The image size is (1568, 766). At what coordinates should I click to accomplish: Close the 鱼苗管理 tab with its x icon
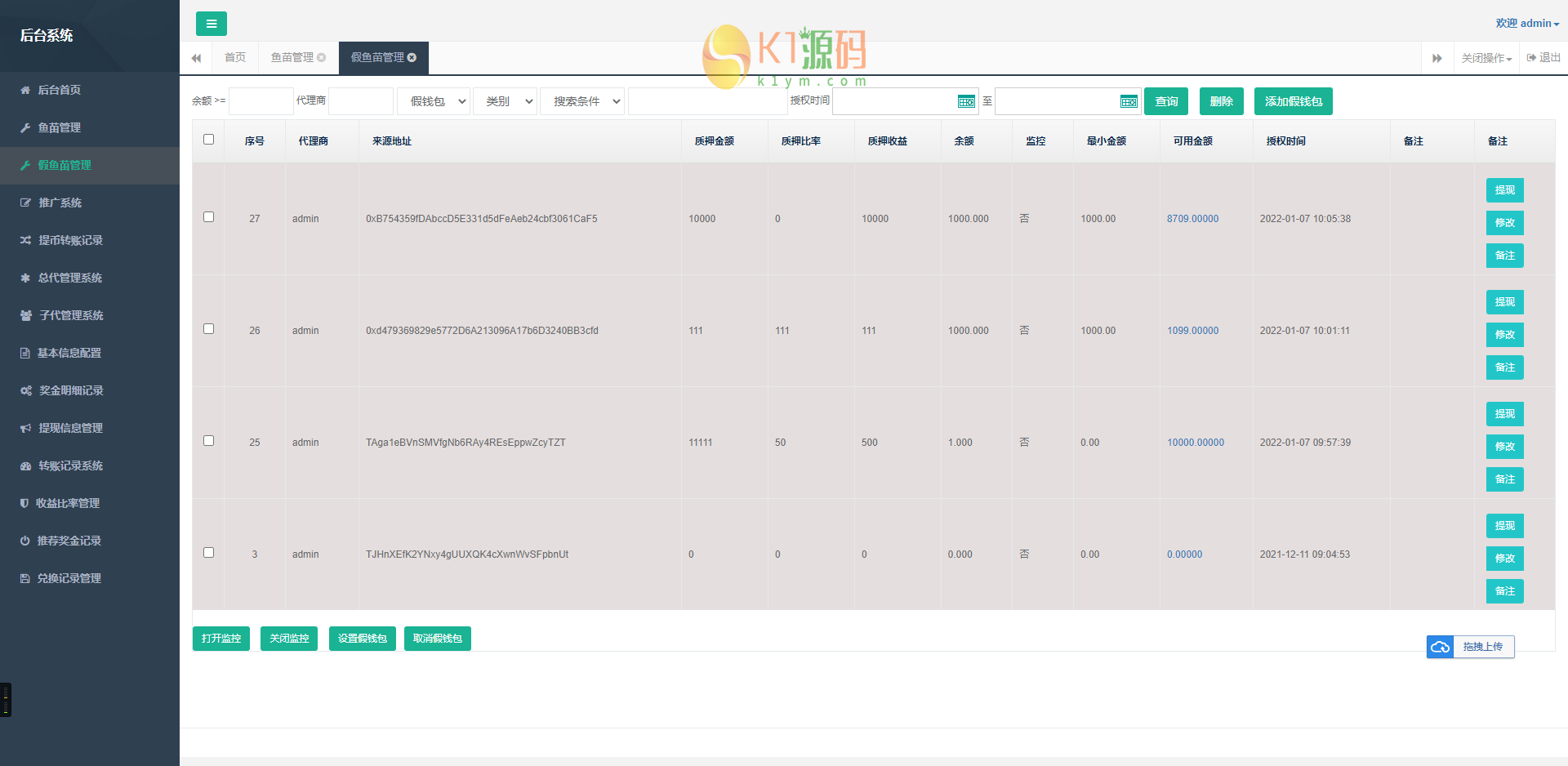(x=322, y=57)
